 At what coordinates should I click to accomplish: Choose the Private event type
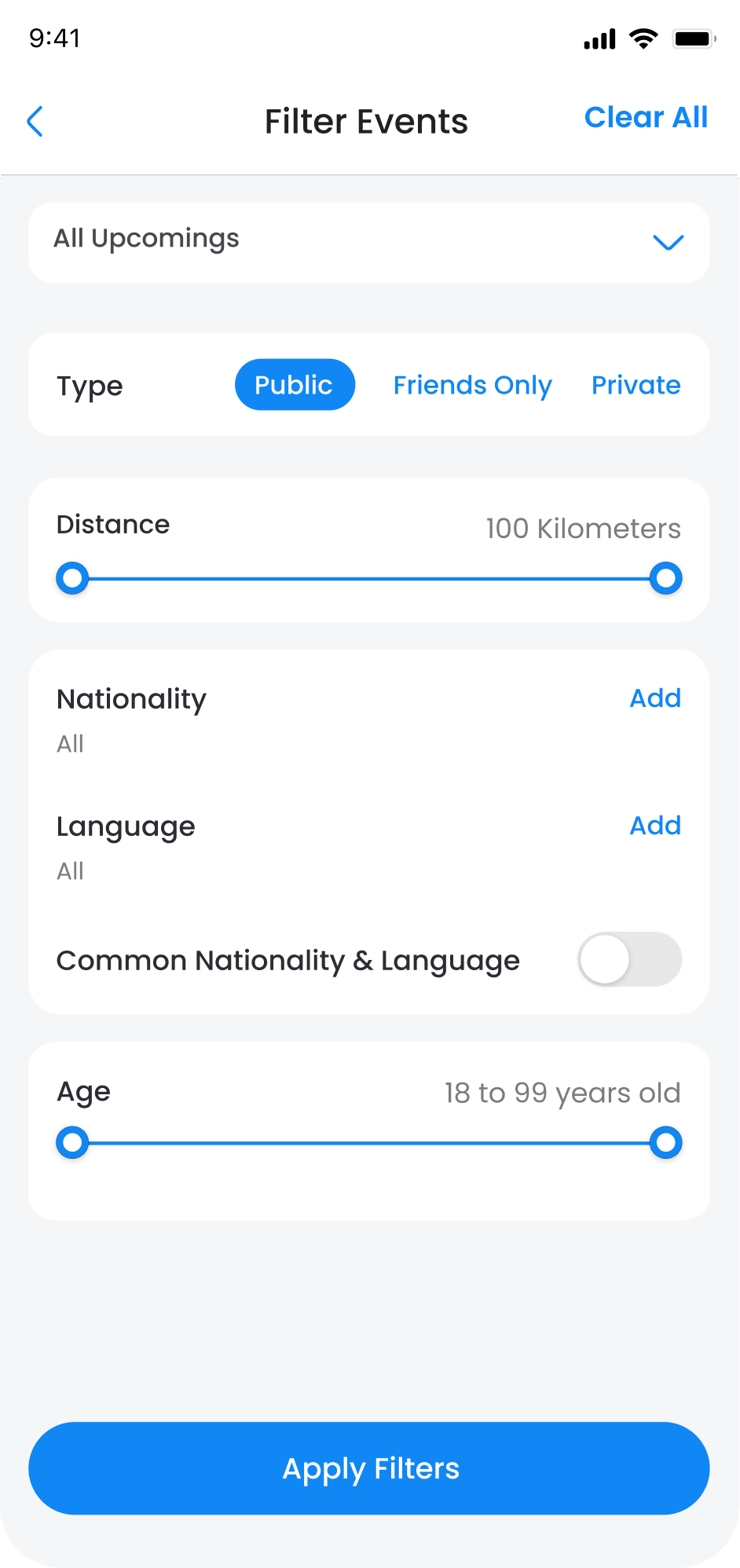click(x=636, y=385)
